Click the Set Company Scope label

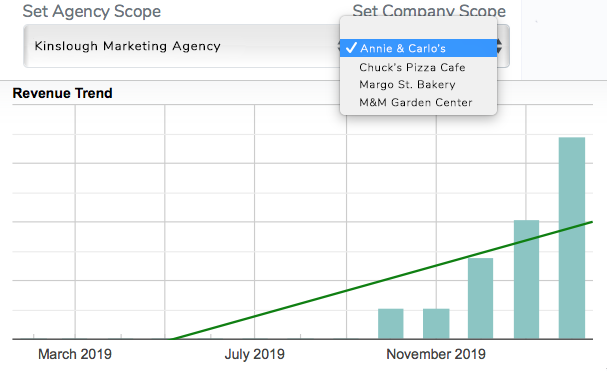tap(429, 10)
